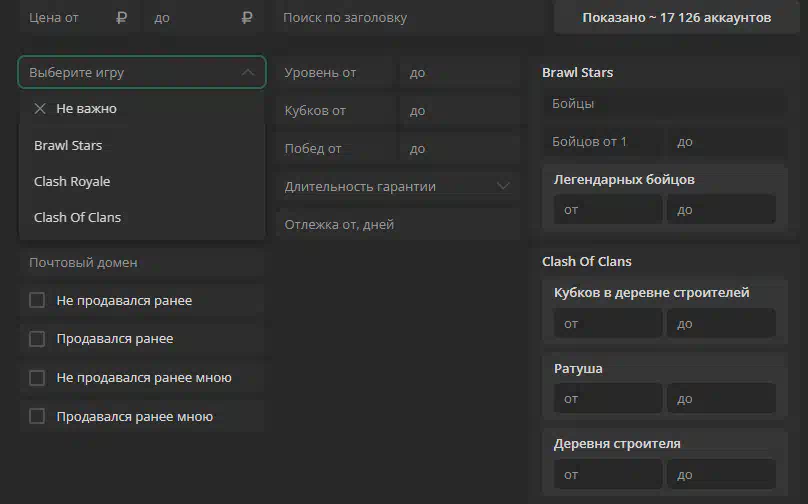Viewport: 808px width, 504px height.
Task: Click the 'Поиск по заголовку' search field
Action: pos(410,18)
